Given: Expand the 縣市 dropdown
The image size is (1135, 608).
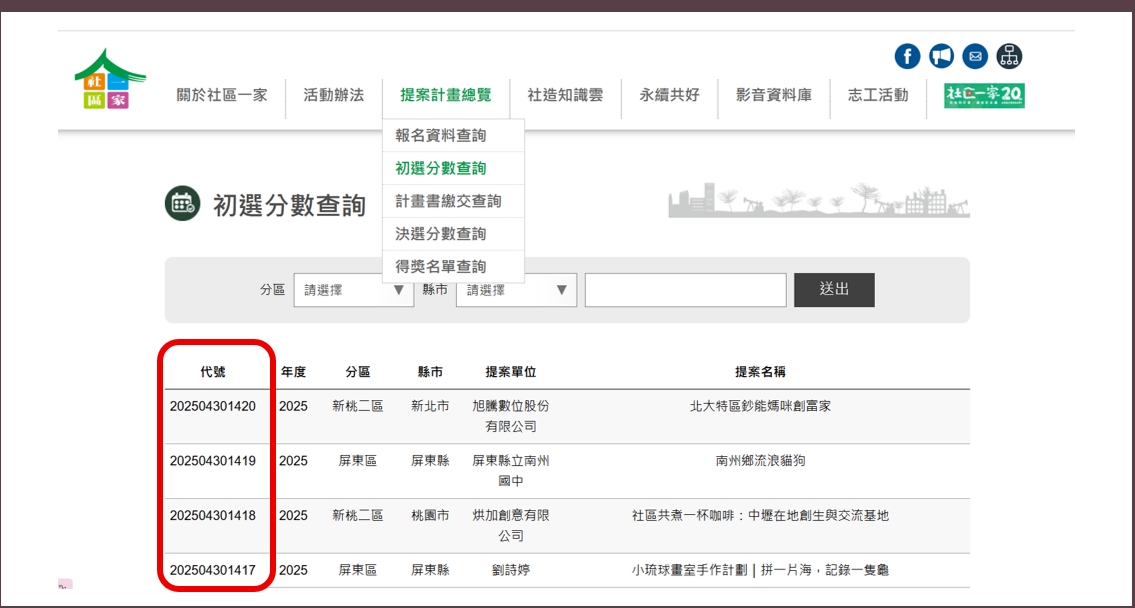Looking at the screenshot, I should (516, 290).
